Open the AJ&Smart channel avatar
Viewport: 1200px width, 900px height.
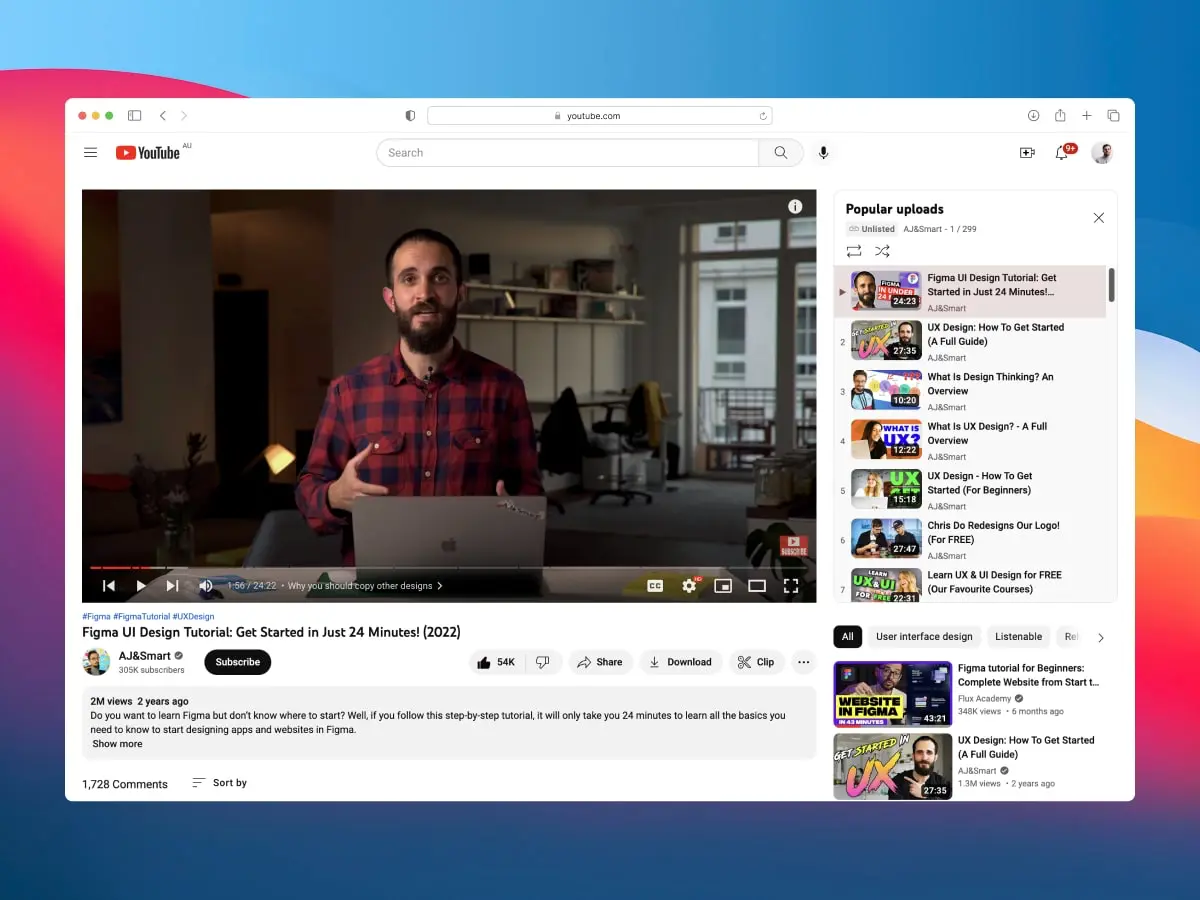point(96,662)
